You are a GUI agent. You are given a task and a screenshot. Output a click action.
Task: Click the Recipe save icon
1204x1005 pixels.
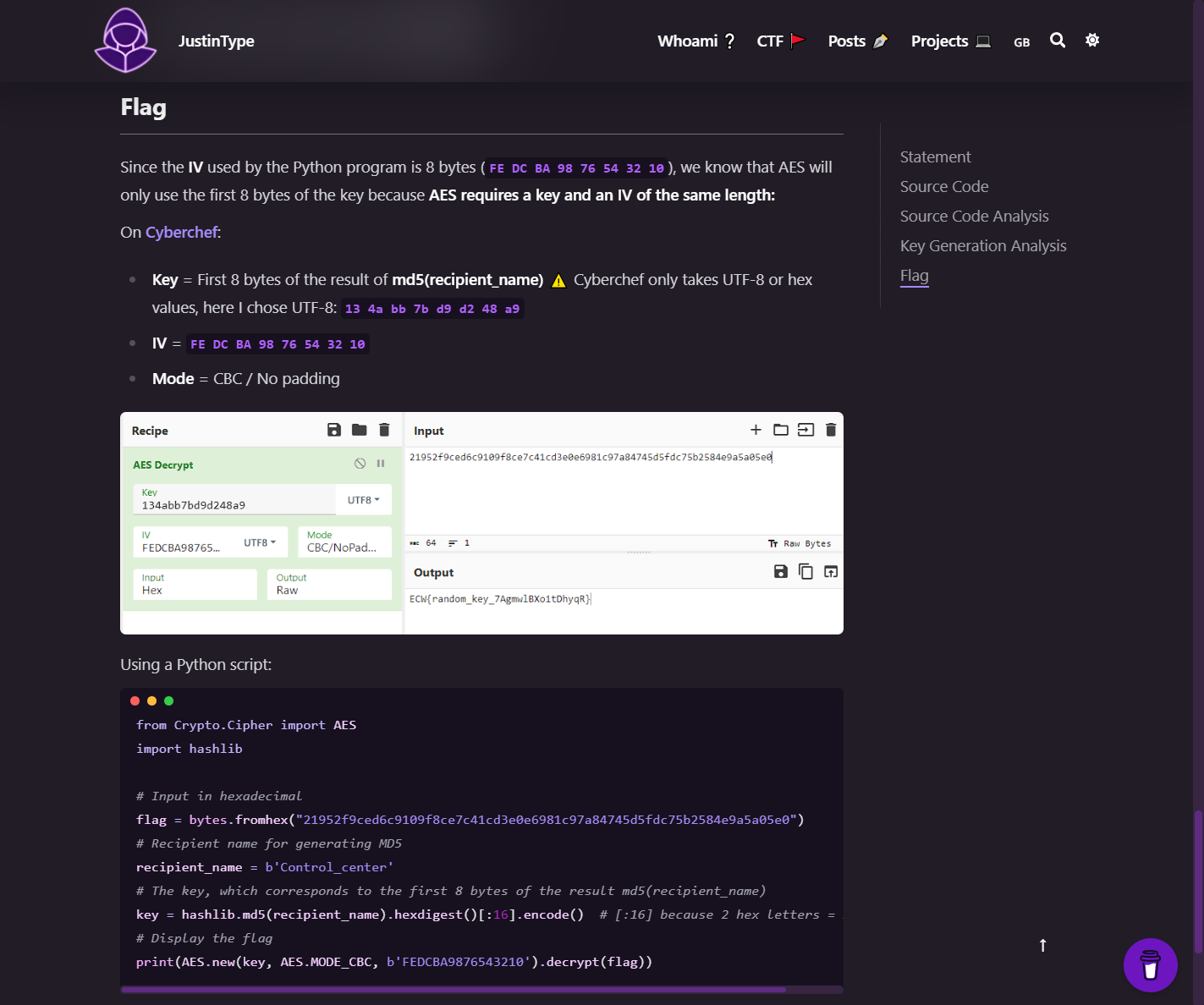[x=334, y=430]
